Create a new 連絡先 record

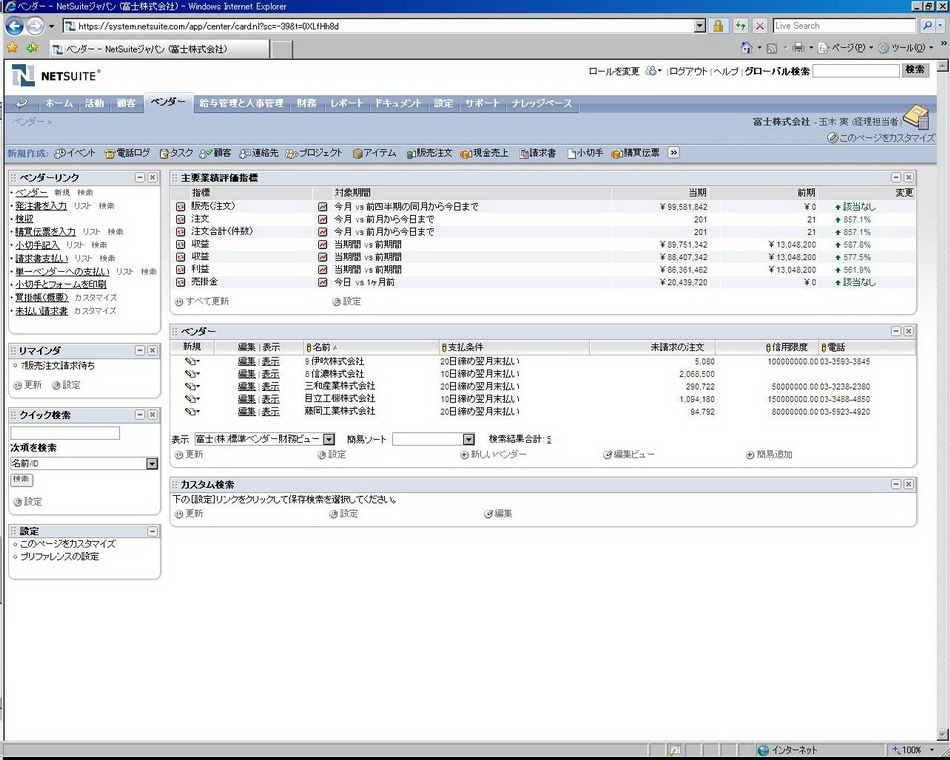click(259, 153)
